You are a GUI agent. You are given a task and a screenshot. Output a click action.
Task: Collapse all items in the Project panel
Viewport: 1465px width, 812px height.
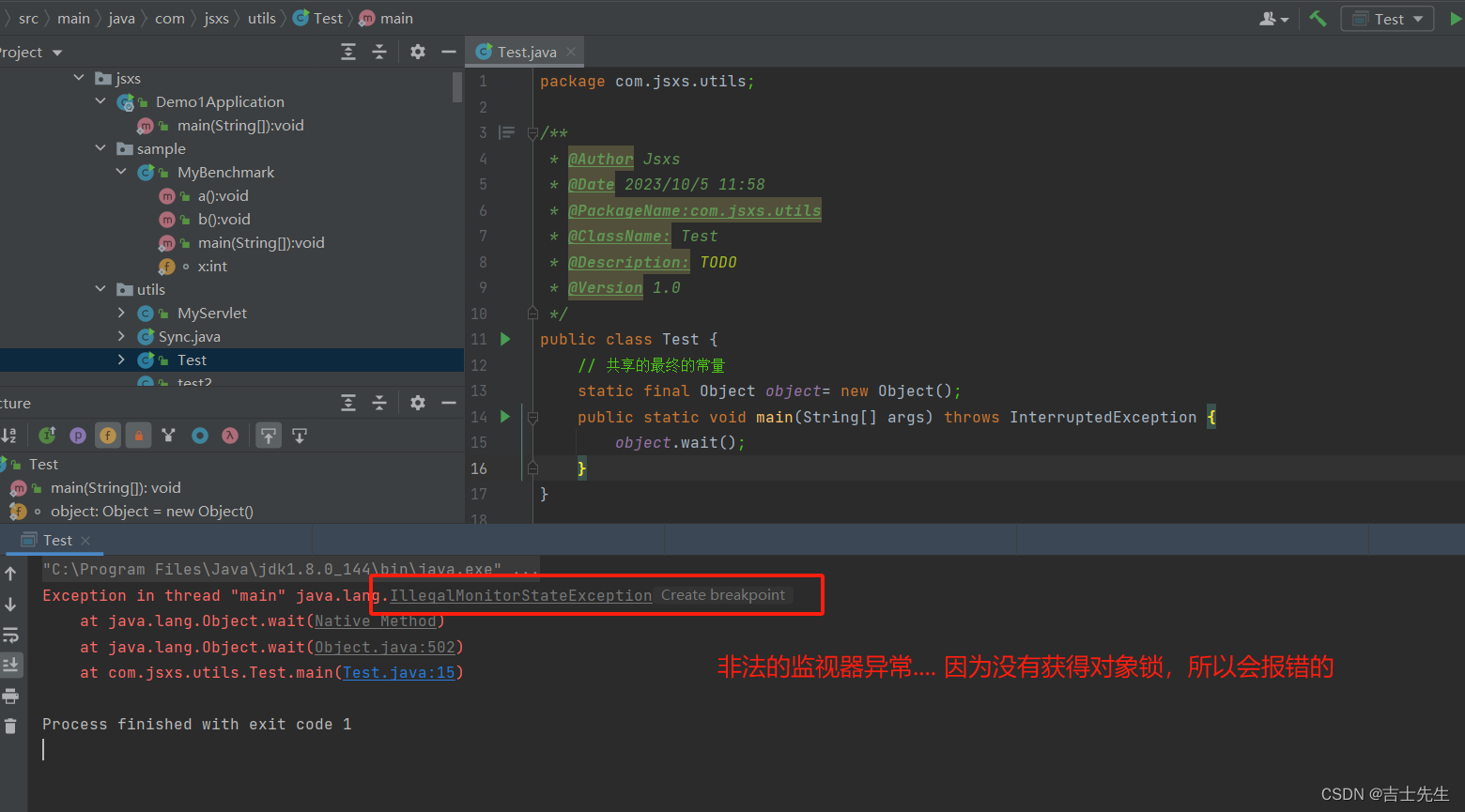[x=379, y=52]
